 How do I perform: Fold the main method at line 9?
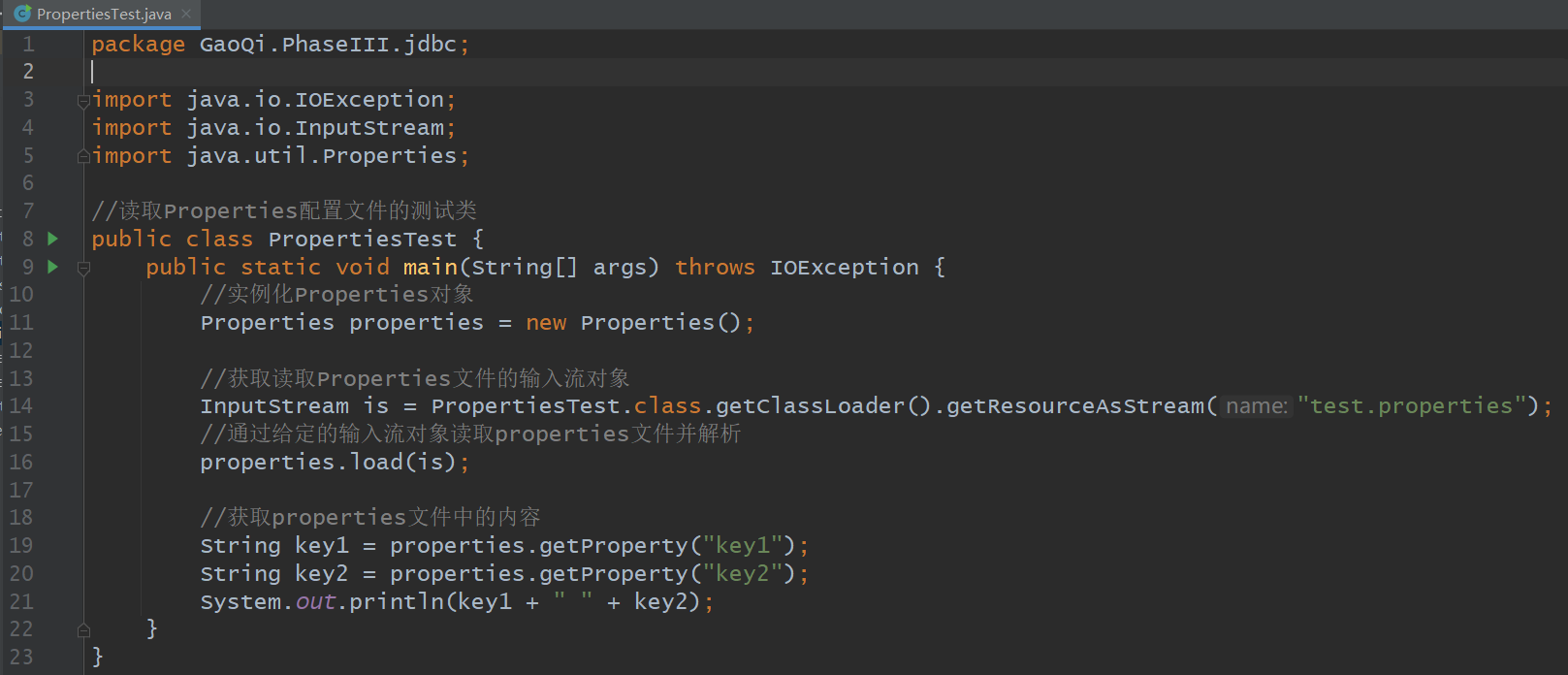click(83, 269)
